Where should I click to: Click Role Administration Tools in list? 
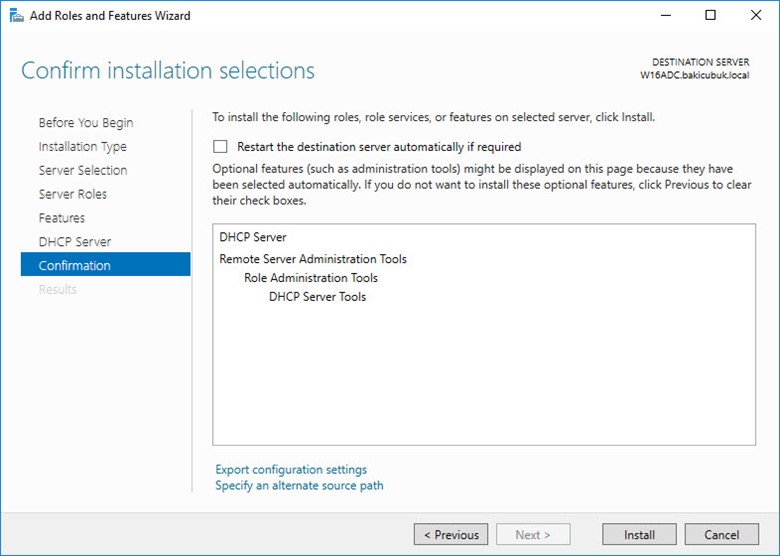(311, 278)
